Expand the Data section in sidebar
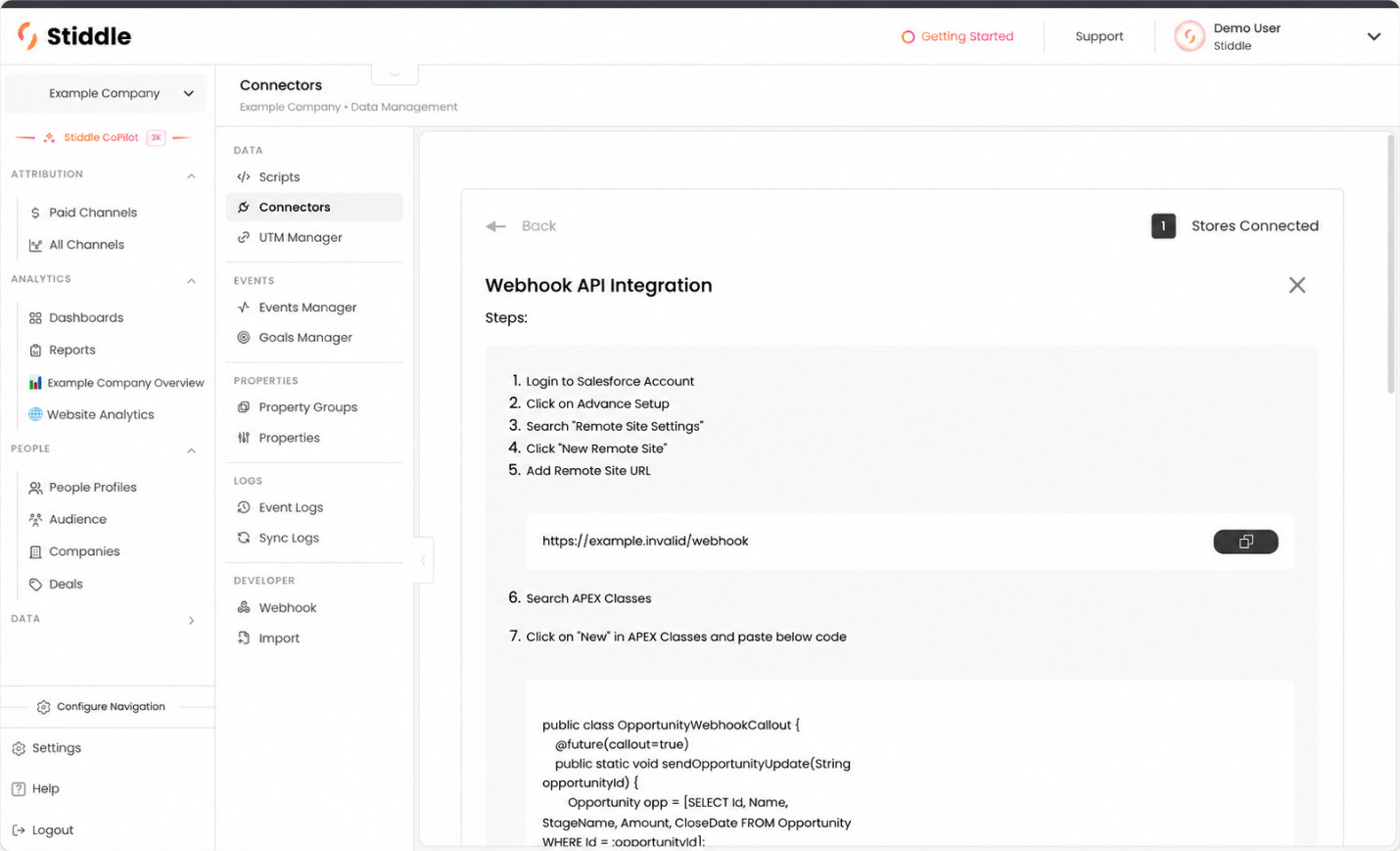The height and width of the screenshot is (851, 1400). (x=192, y=620)
